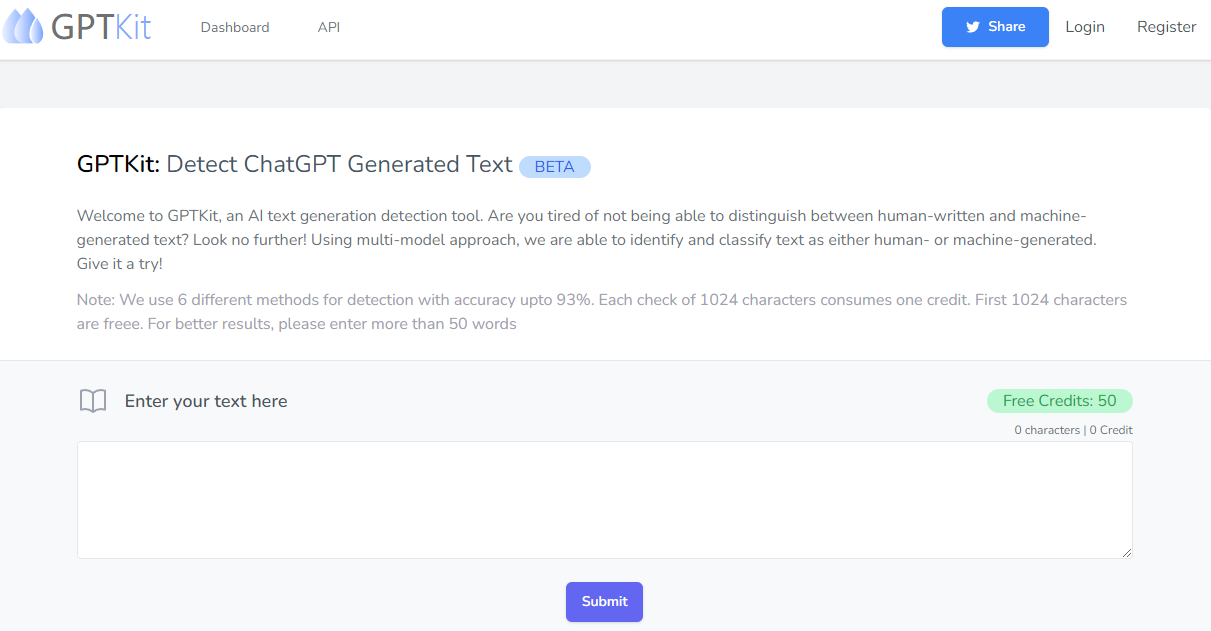Click the Share button
Screen dimensions: 1211x631
(x=995, y=27)
